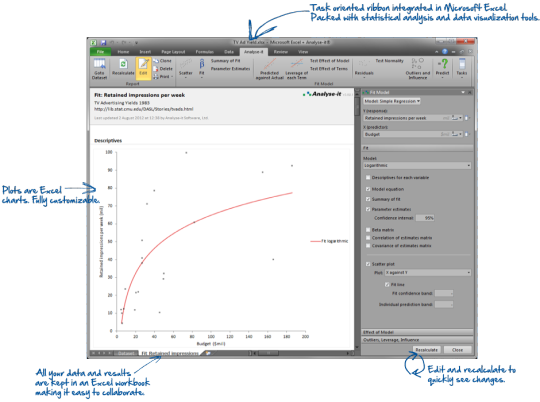The image size is (540, 402).
Task: Click Test Normality in ribbon
Action: click(389, 61)
